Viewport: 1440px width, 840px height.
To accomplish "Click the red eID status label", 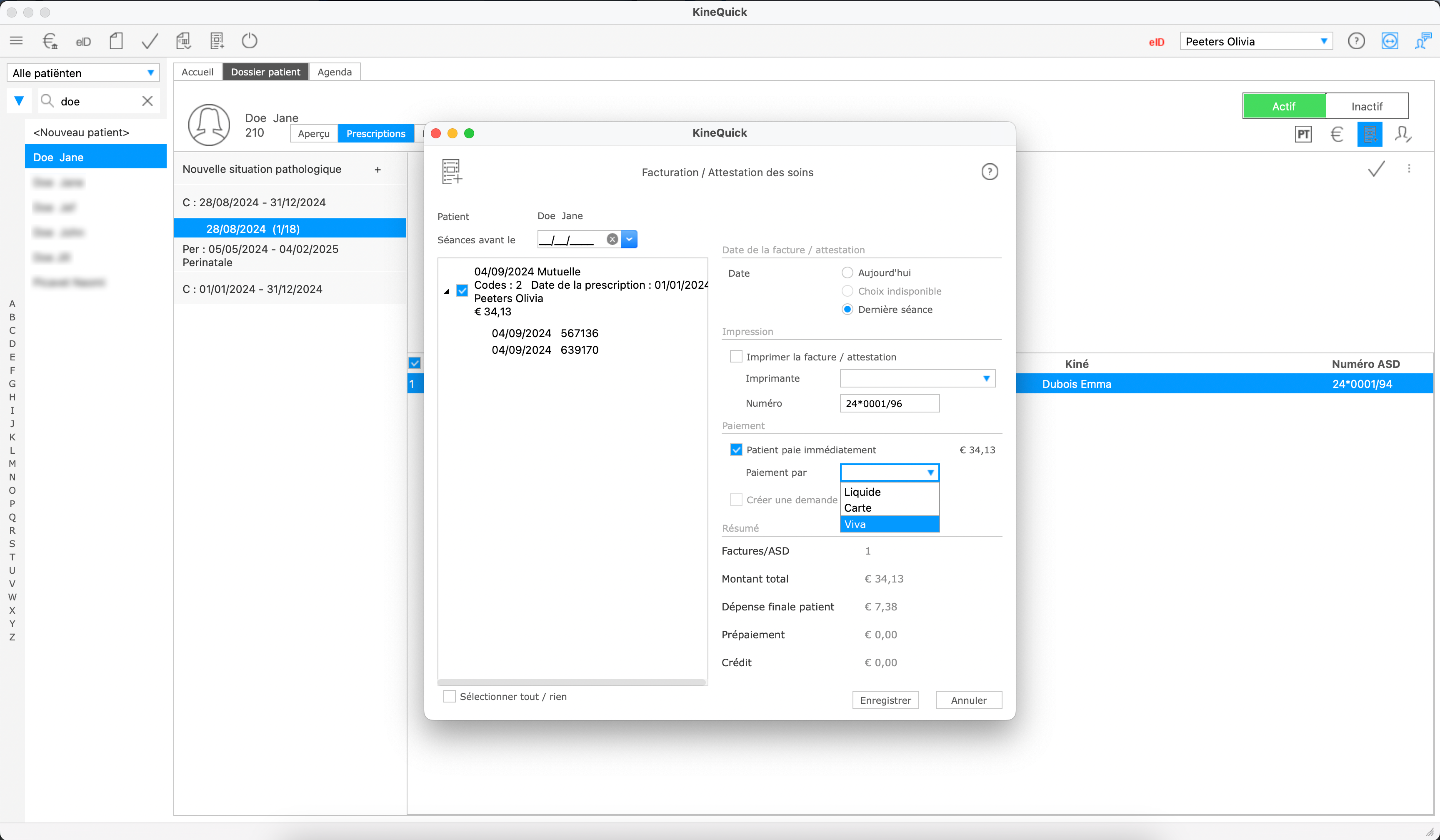I will 1157,42.
